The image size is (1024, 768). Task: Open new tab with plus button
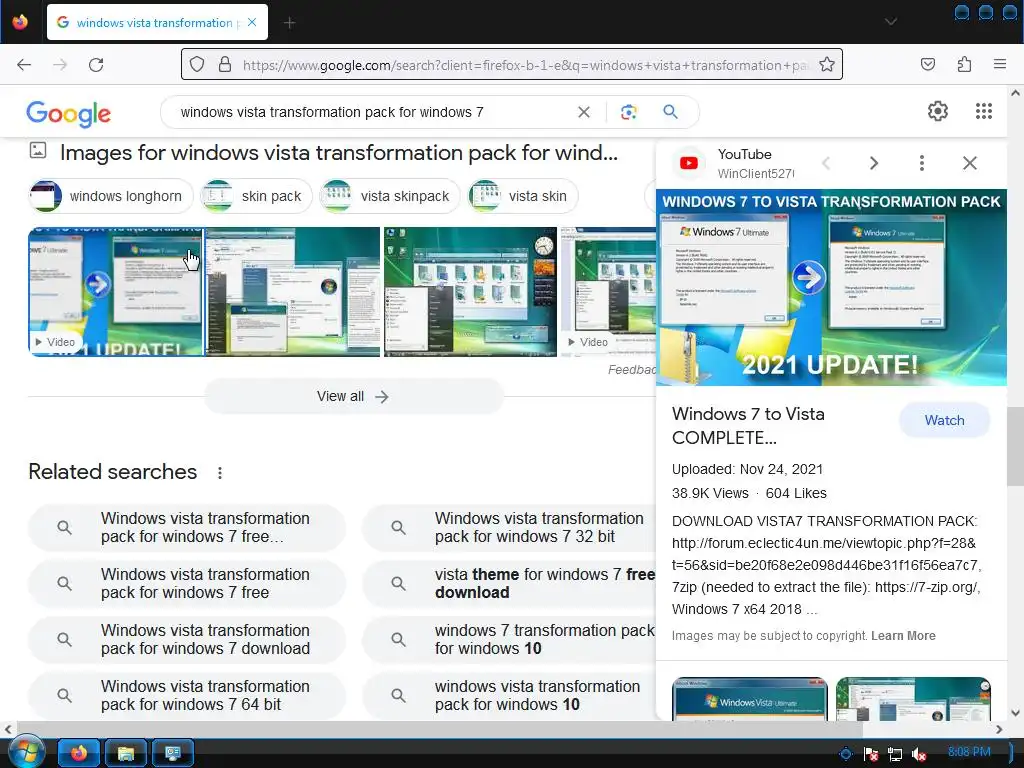[x=289, y=23]
